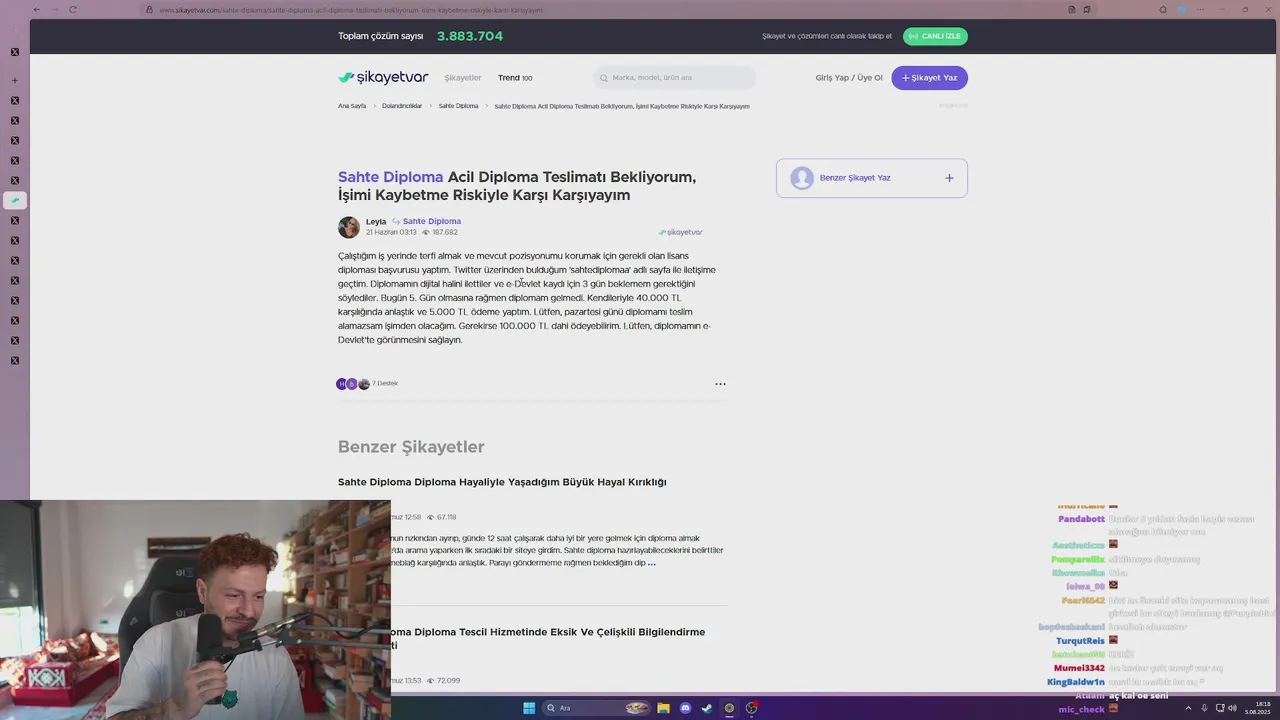Click network icon in system tray
Viewport: 1280px width, 720px height.
[x=1218, y=708]
